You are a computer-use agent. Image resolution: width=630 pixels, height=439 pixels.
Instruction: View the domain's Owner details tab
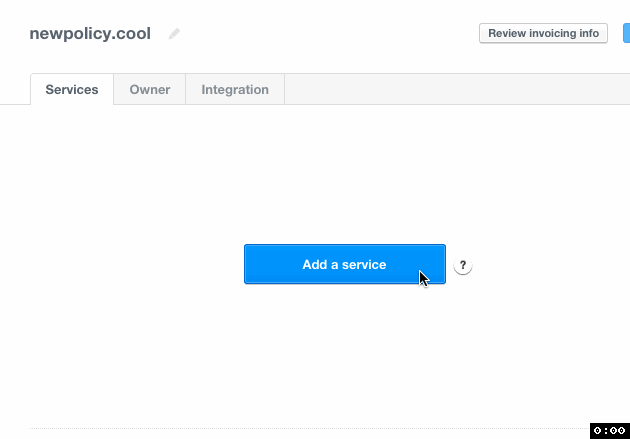click(x=150, y=90)
